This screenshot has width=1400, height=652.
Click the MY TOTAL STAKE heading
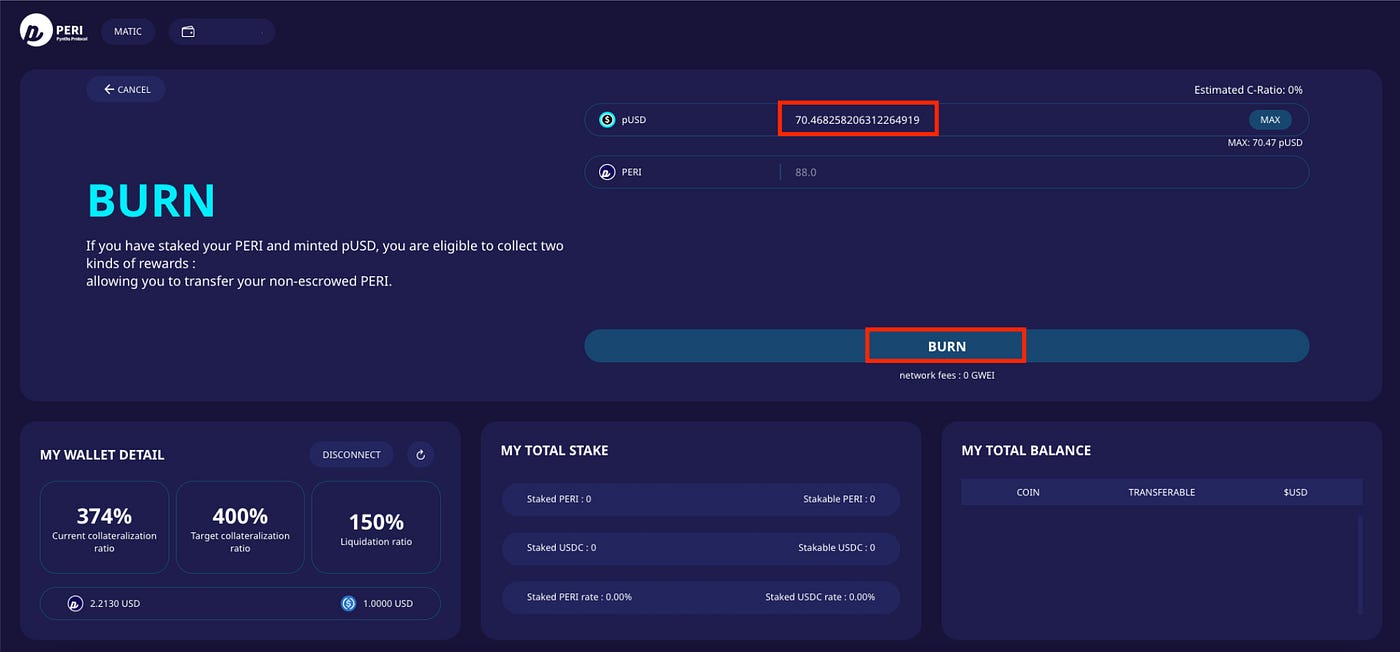pyautogui.click(x=554, y=451)
